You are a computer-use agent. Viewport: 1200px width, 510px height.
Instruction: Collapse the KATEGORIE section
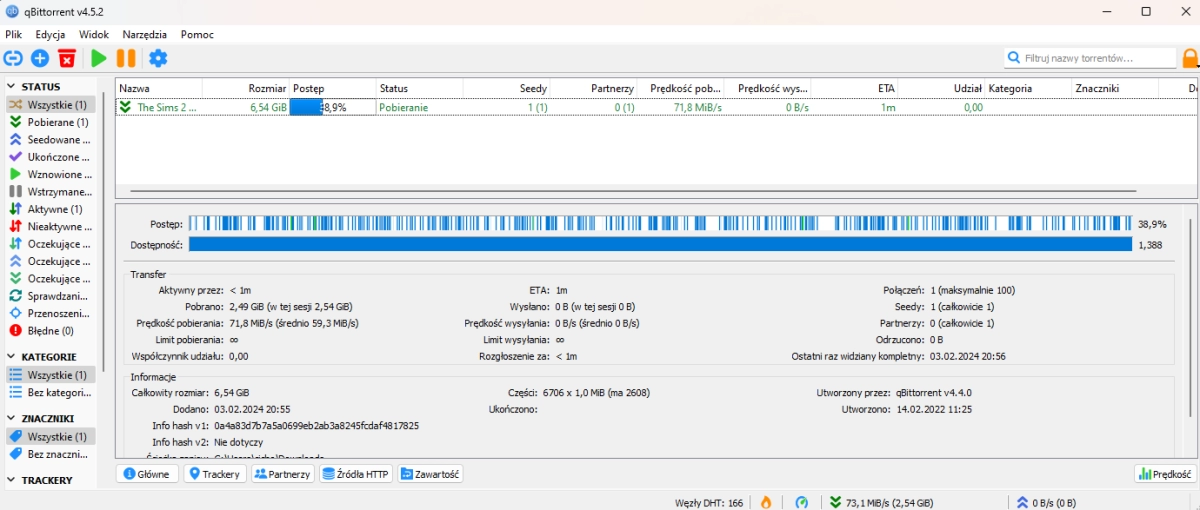12,357
